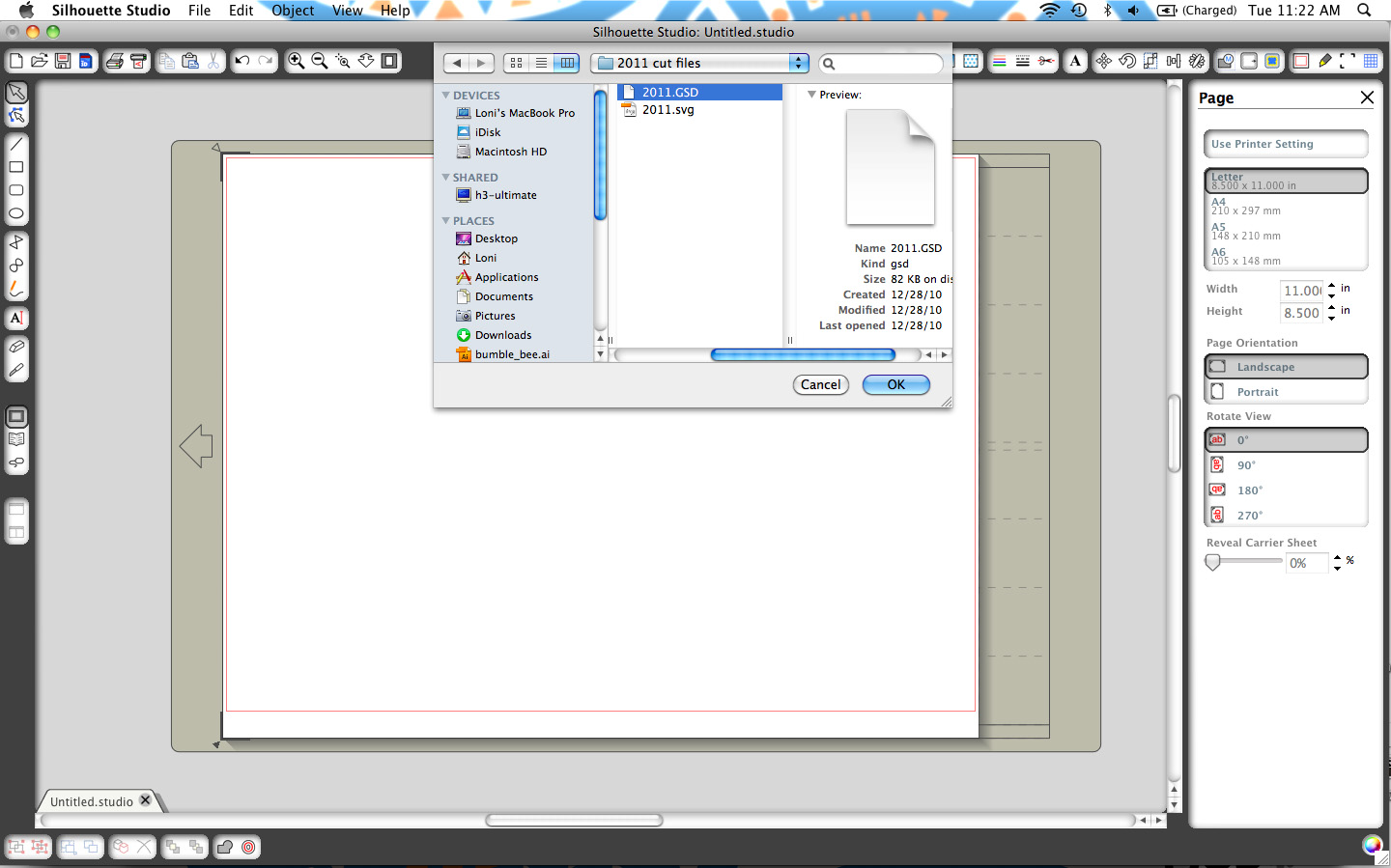Click the OK button to open file
Screen dimensions: 1391x868
895,384
